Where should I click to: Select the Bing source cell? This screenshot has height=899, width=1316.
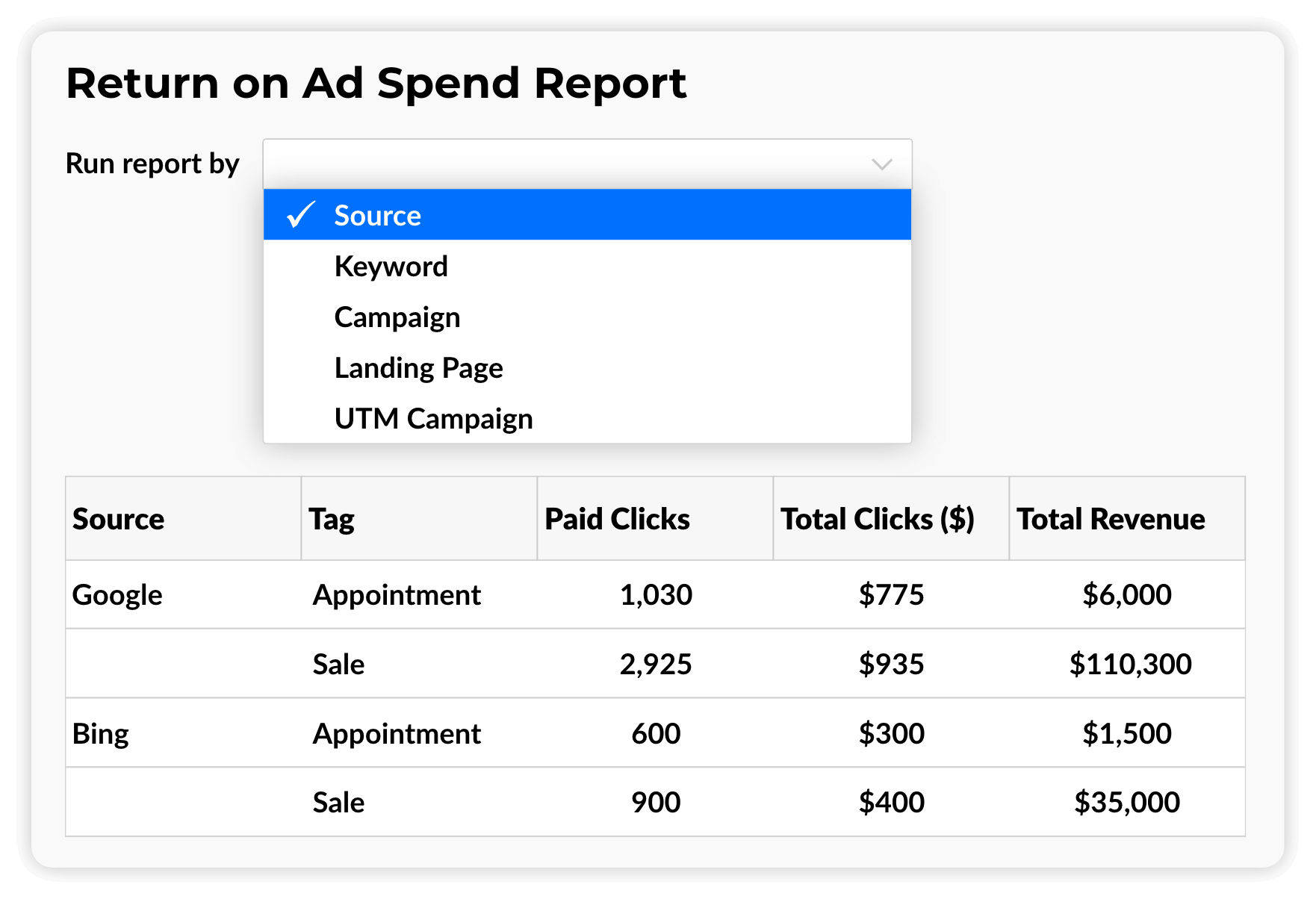point(101,734)
